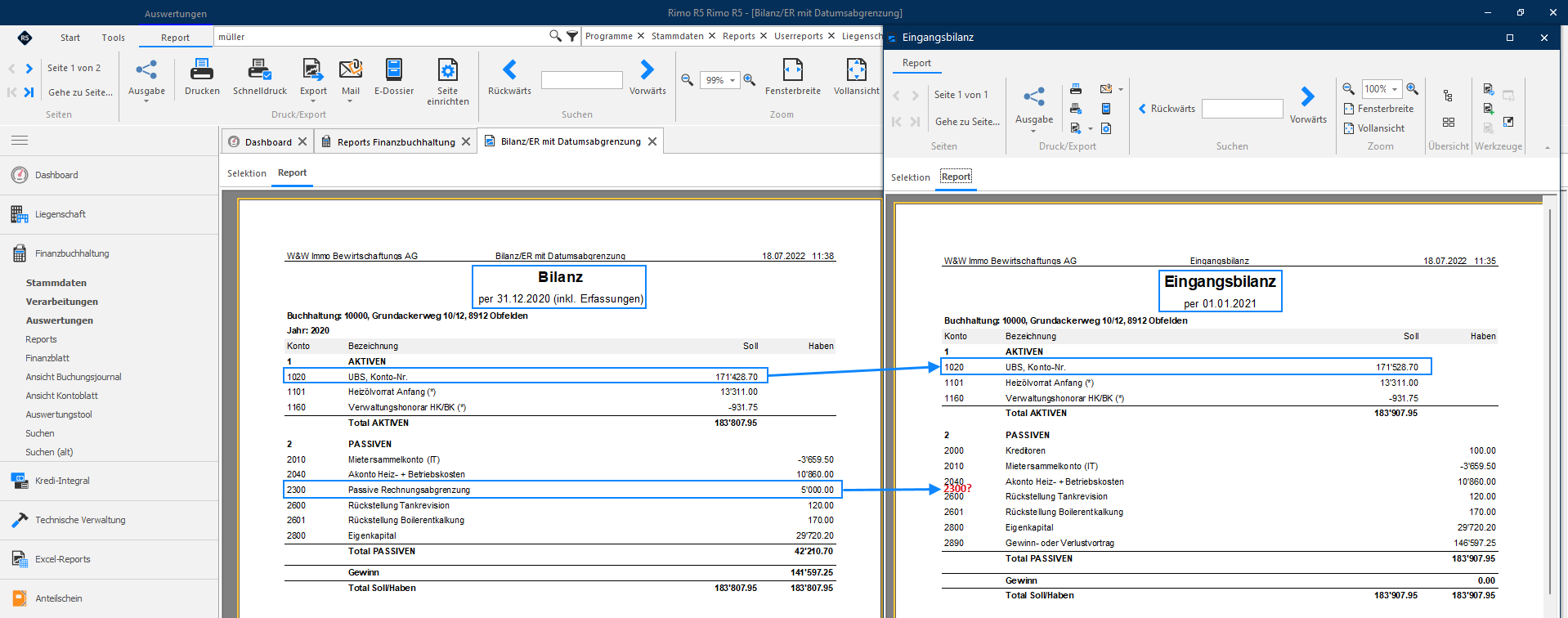
Task: Collapse the Eingangsbilanz ribbon with the small arrow
Action: click(x=1547, y=148)
